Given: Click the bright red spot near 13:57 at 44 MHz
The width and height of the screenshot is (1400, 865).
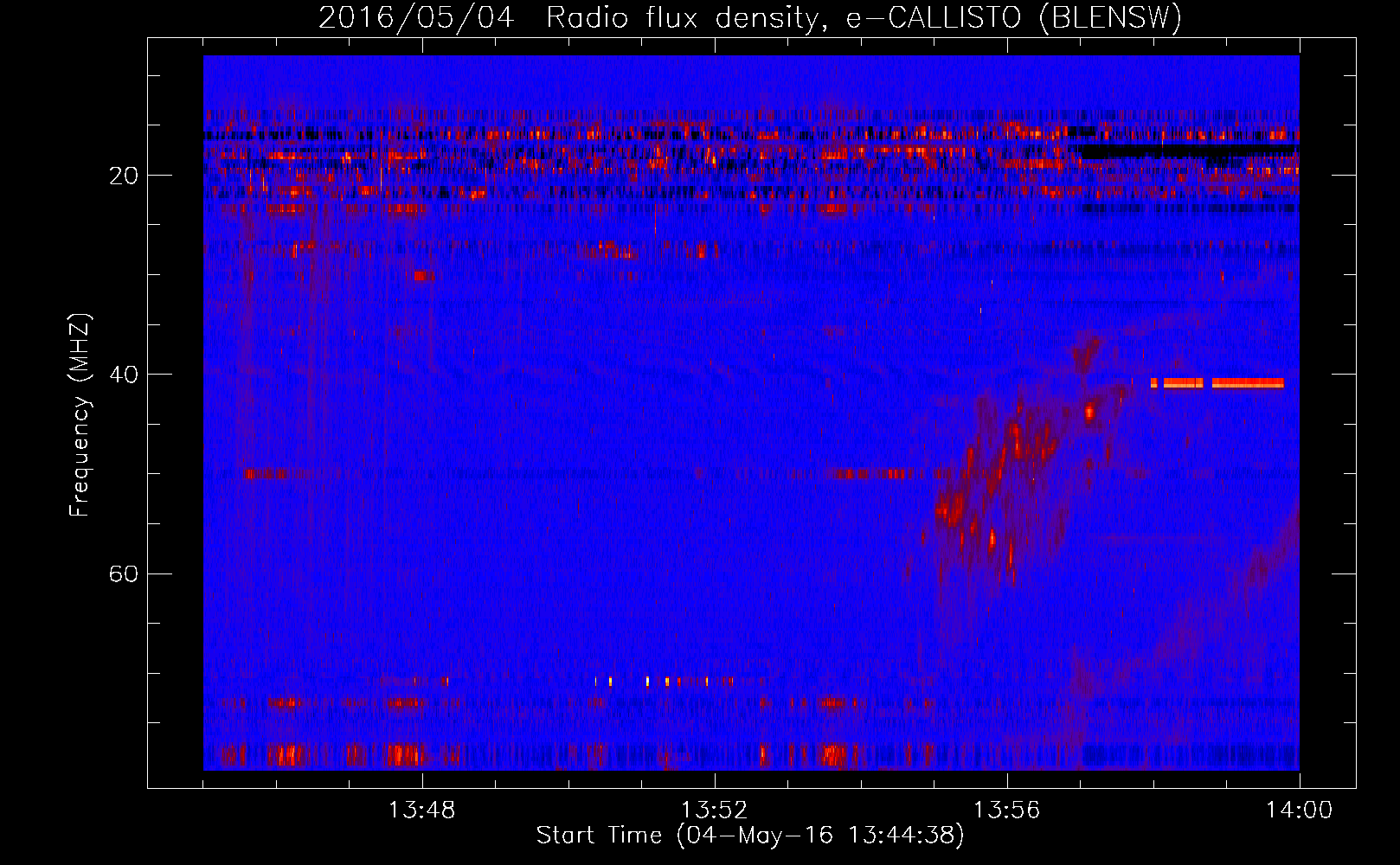Looking at the screenshot, I should [x=1089, y=412].
